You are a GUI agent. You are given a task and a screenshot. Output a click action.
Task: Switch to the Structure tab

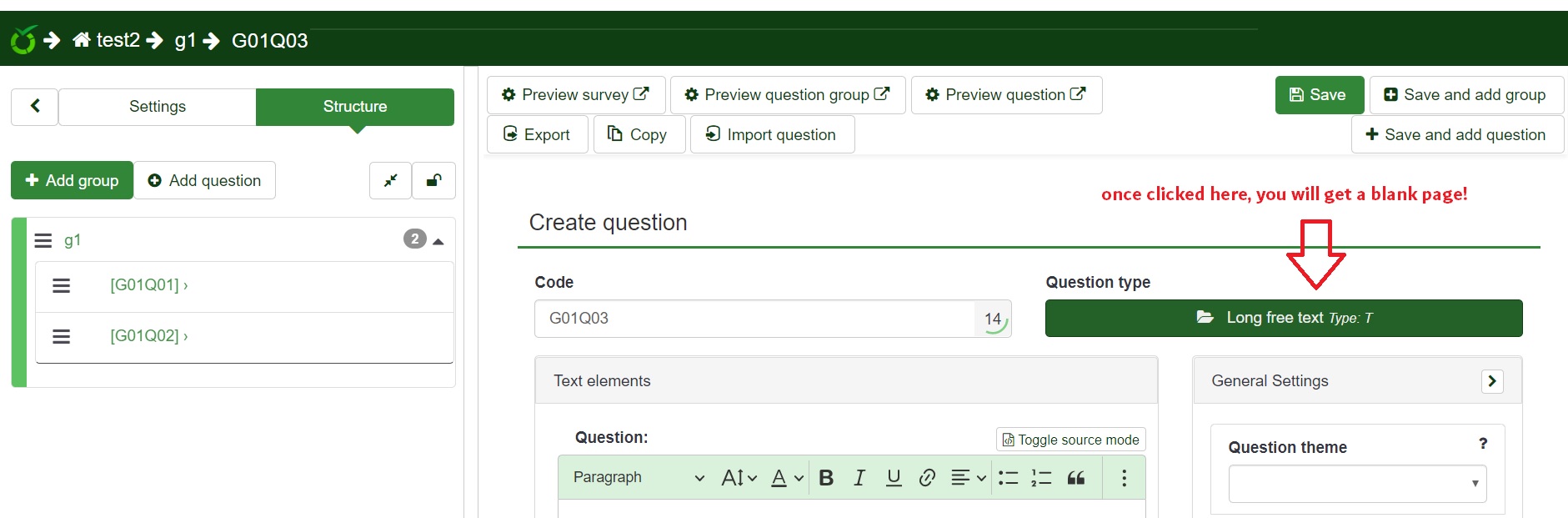(355, 107)
